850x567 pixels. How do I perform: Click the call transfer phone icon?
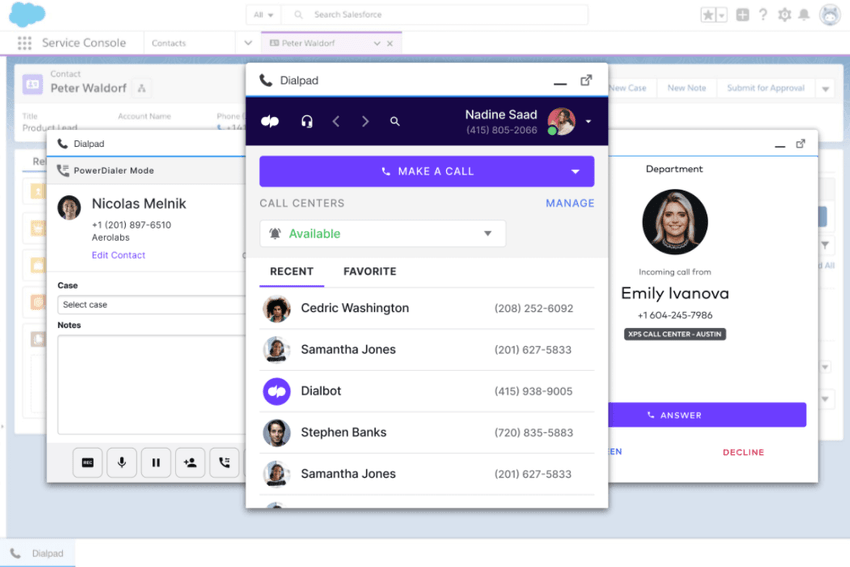224,462
